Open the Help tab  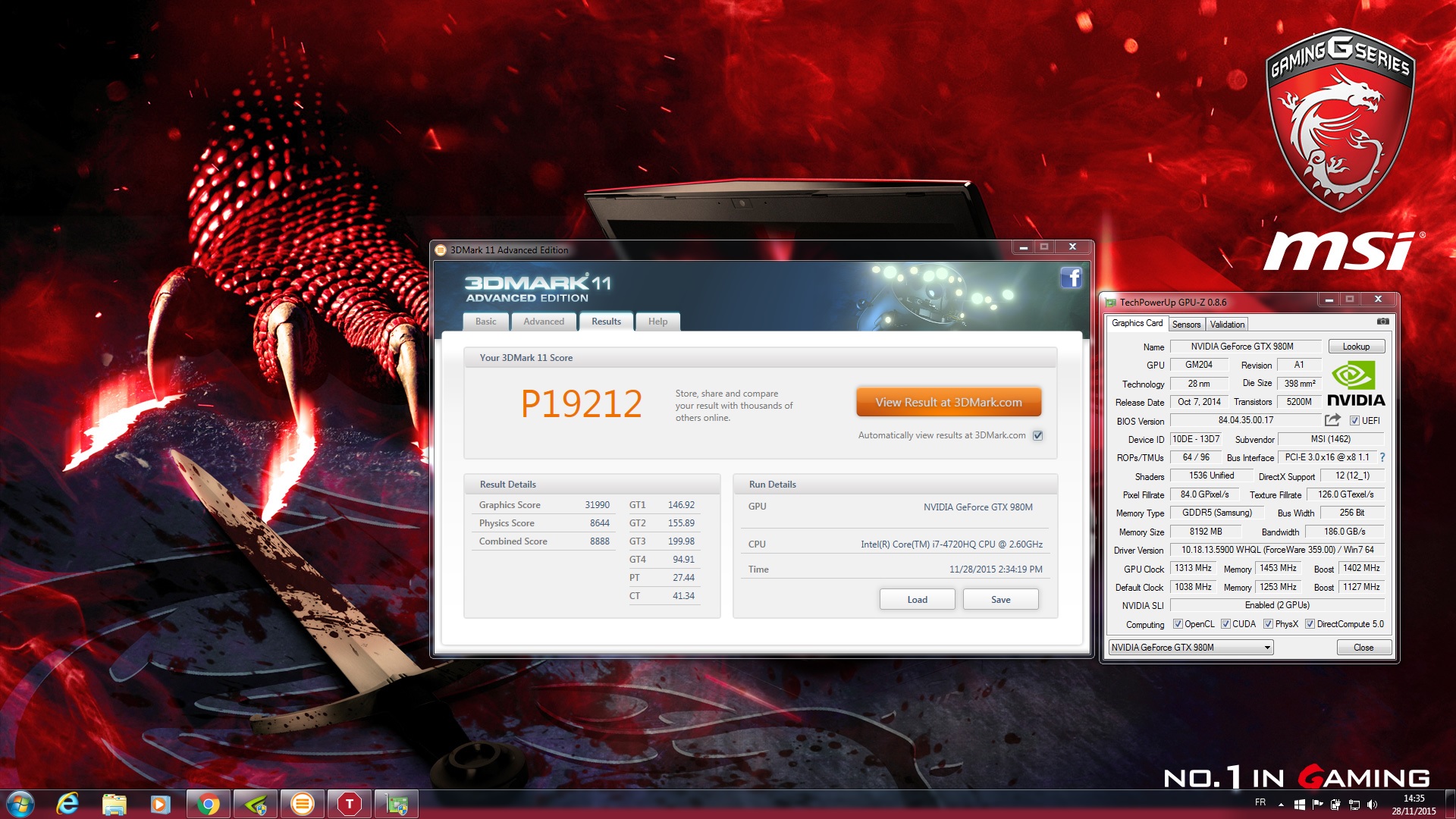658,322
